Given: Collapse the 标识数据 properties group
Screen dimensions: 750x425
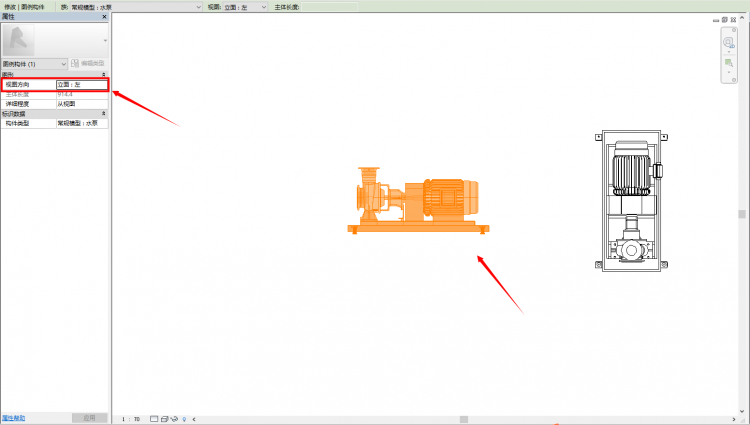Looking at the screenshot, I should pyautogui.click(x=103, y=113).
